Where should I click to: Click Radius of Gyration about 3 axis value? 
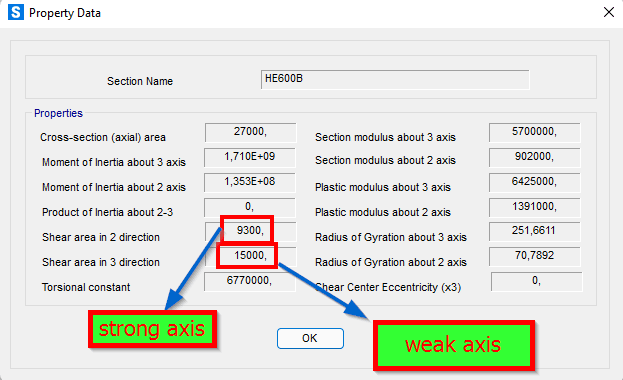coord(534,231)
